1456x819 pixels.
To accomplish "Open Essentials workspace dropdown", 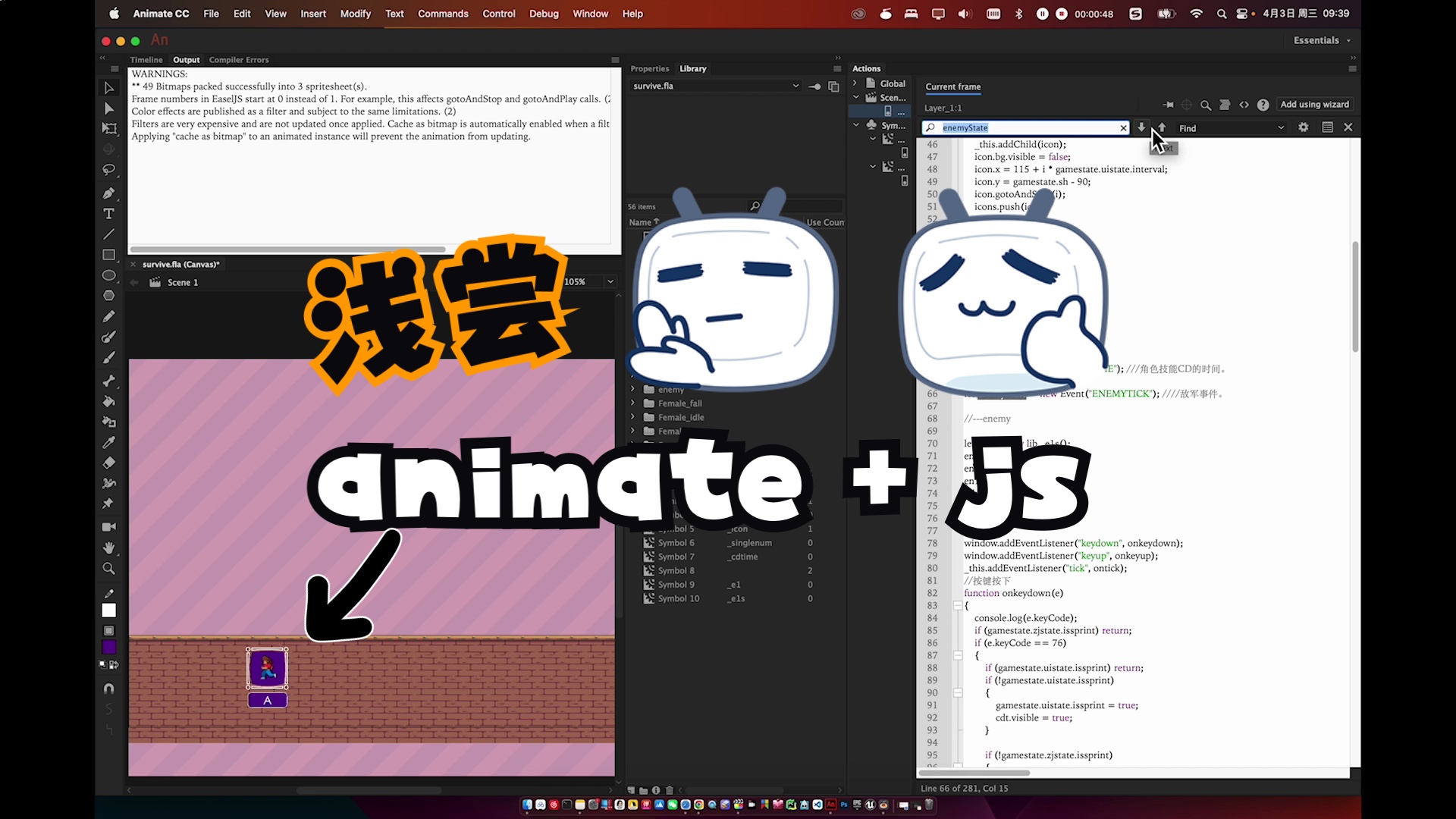I will click(x=1322, y=40).
